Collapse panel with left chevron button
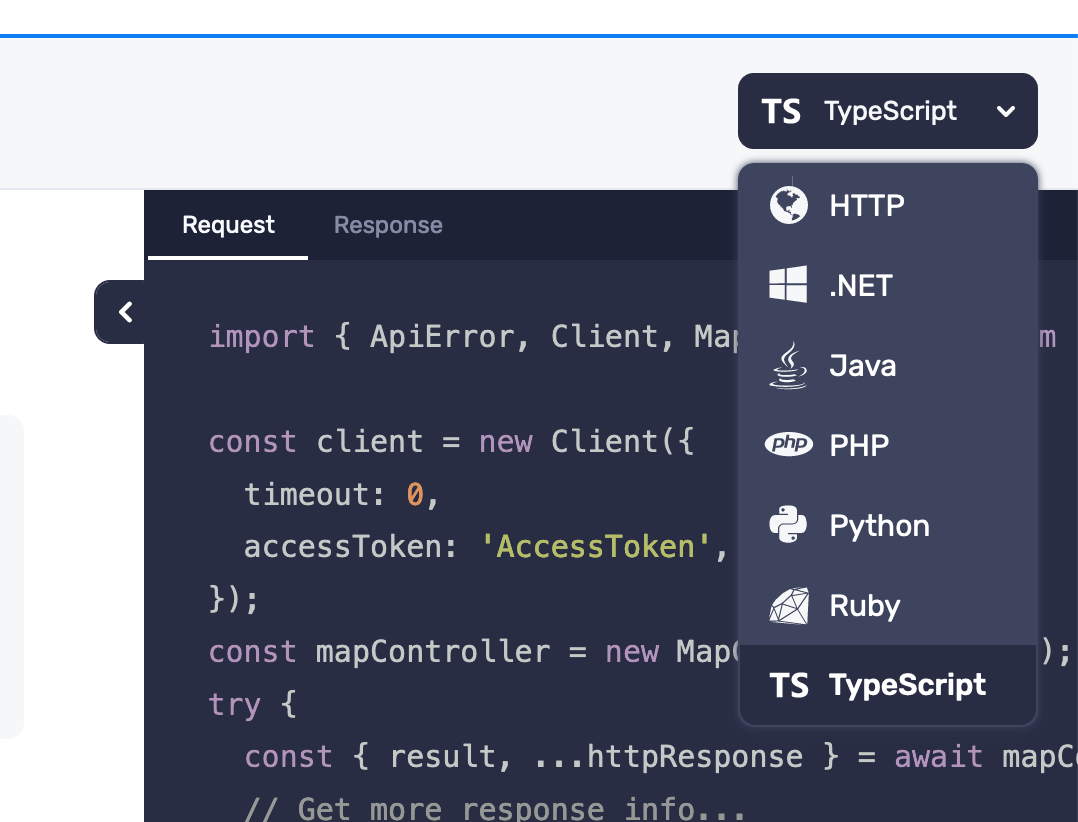This screenshot has width=1078, height=822. tap(120, 312)
